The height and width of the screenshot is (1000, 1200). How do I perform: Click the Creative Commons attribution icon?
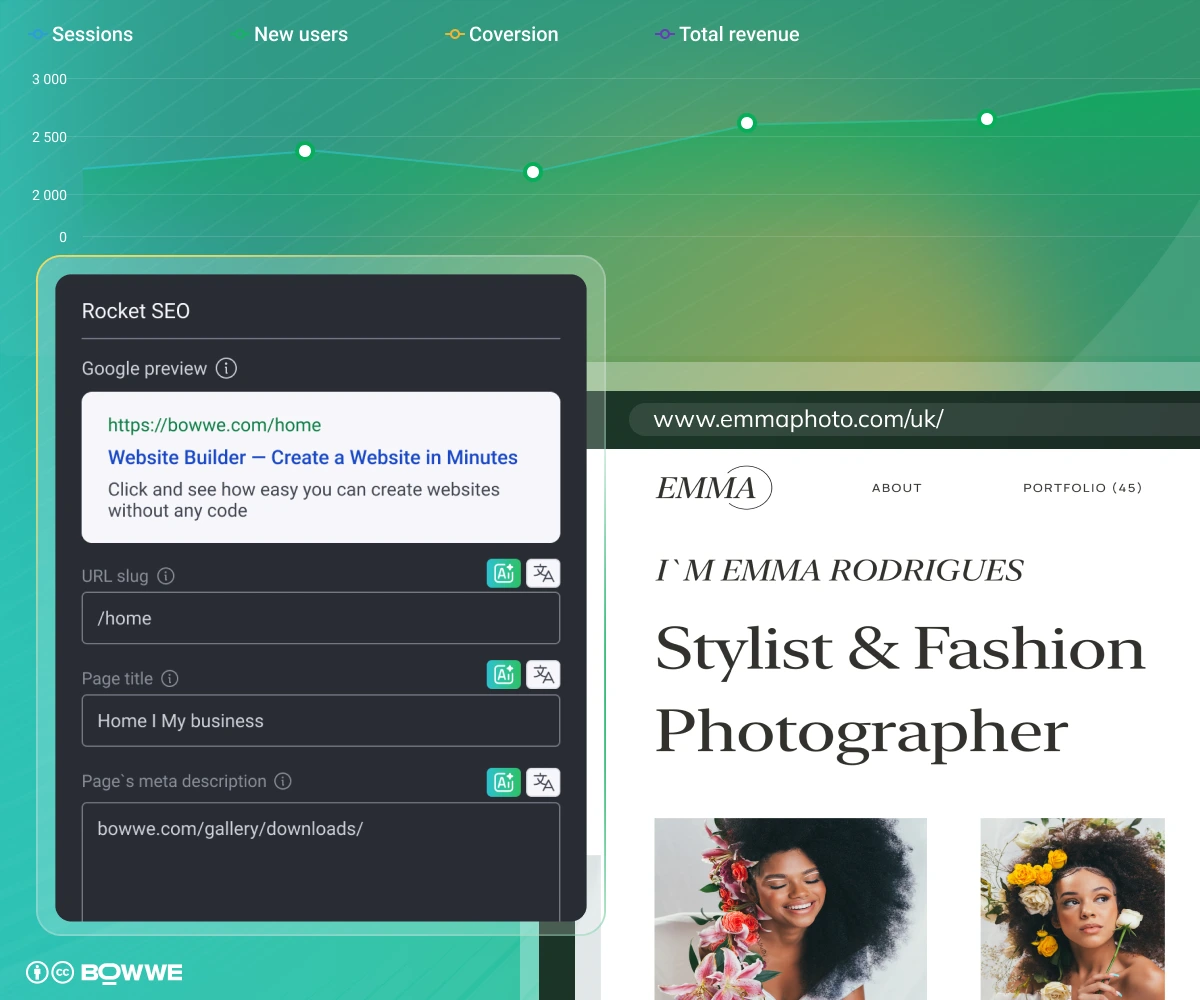click(37, 972)
